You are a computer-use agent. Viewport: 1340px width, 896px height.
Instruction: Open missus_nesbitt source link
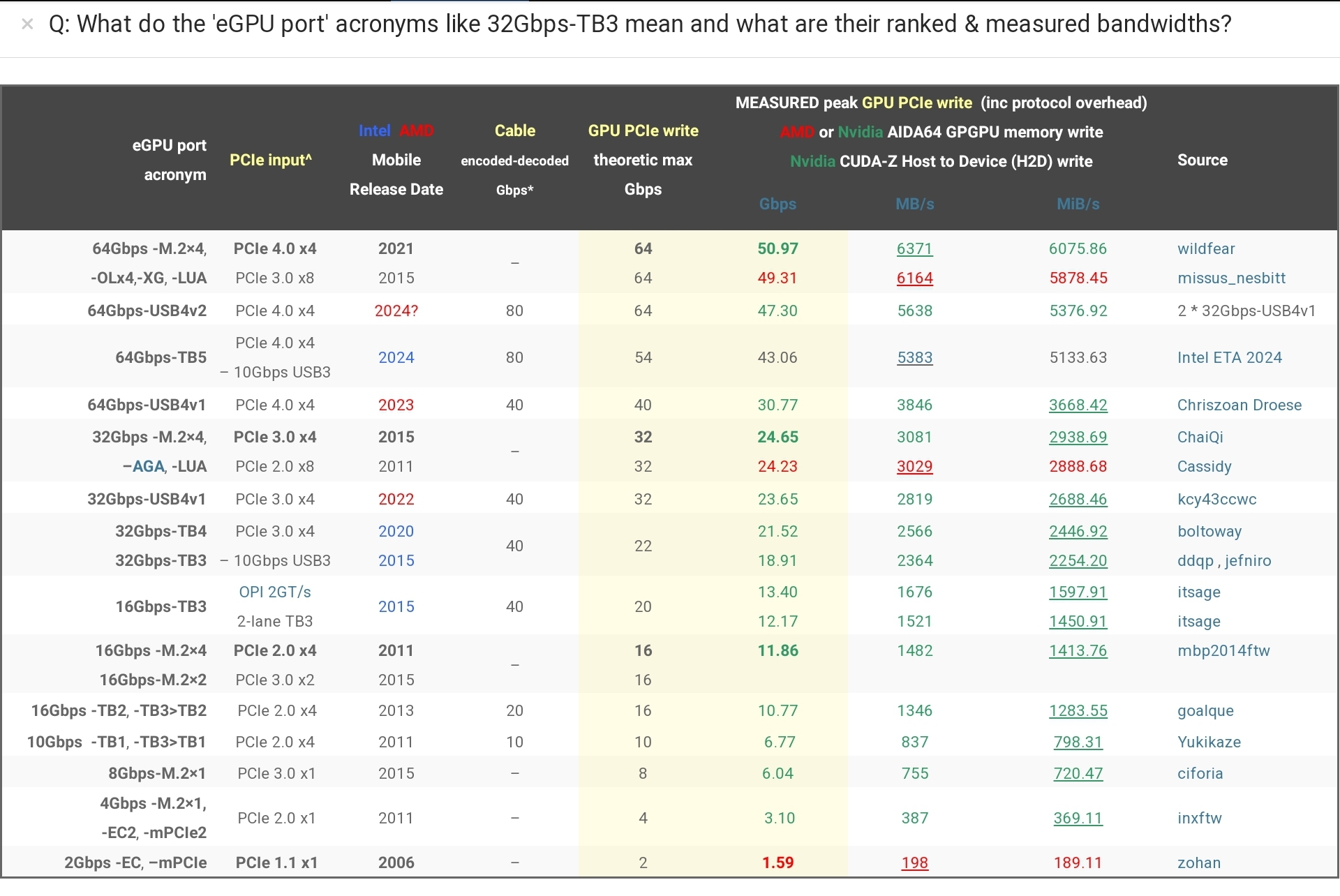click(1230, 278)
